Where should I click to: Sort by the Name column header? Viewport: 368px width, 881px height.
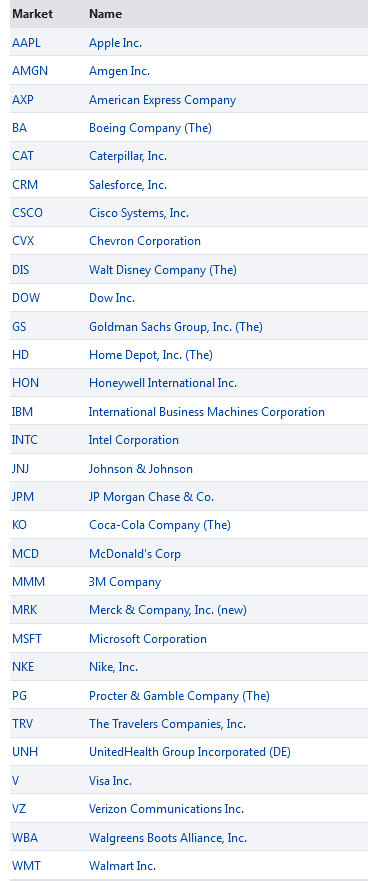point(105,14)
